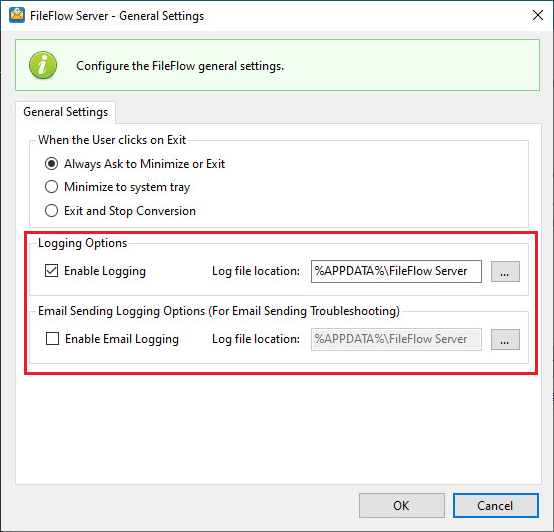This screenshot has width=554, height=532.
Task: Tick the Enable Email Logging checkbox
Action: (52, 339)
